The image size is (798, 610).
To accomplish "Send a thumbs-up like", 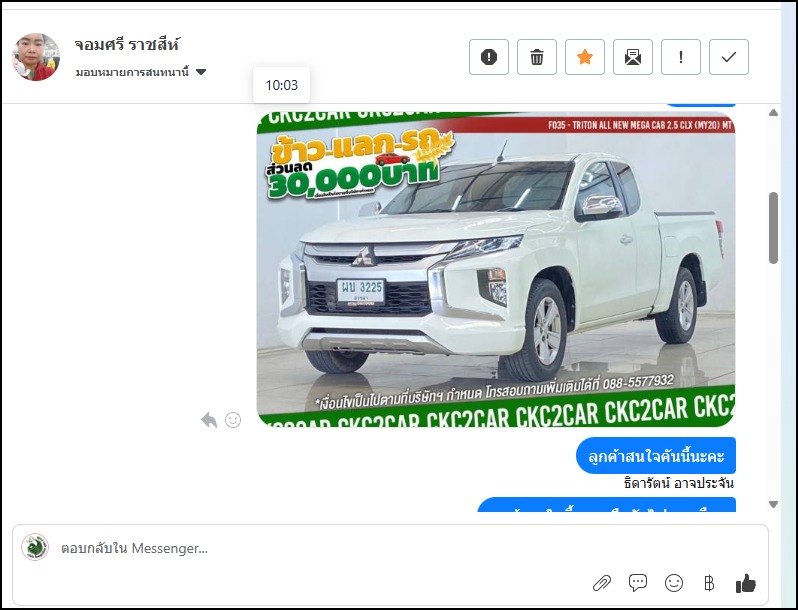I will pyautogui.click(x=746, y=583).
